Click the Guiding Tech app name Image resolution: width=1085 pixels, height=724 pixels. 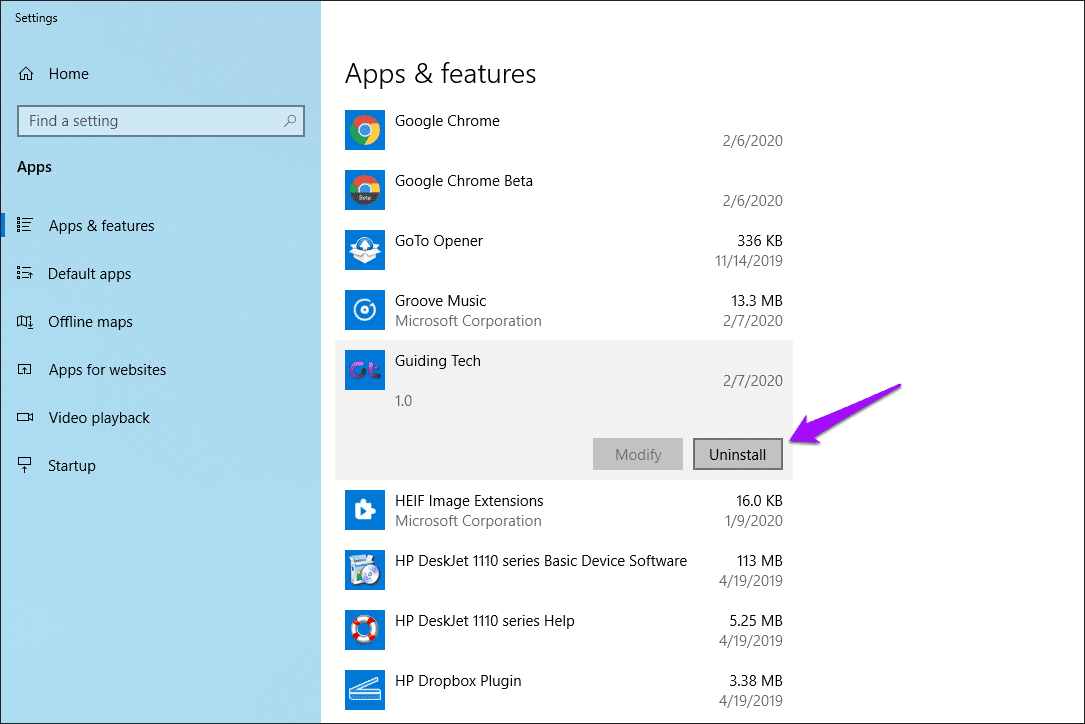click(x=437, y=361)
